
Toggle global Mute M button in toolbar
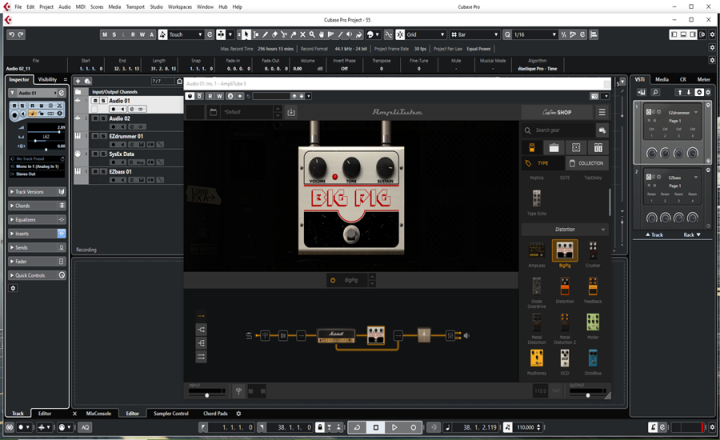pyautogui.click(x=105, y=34)
